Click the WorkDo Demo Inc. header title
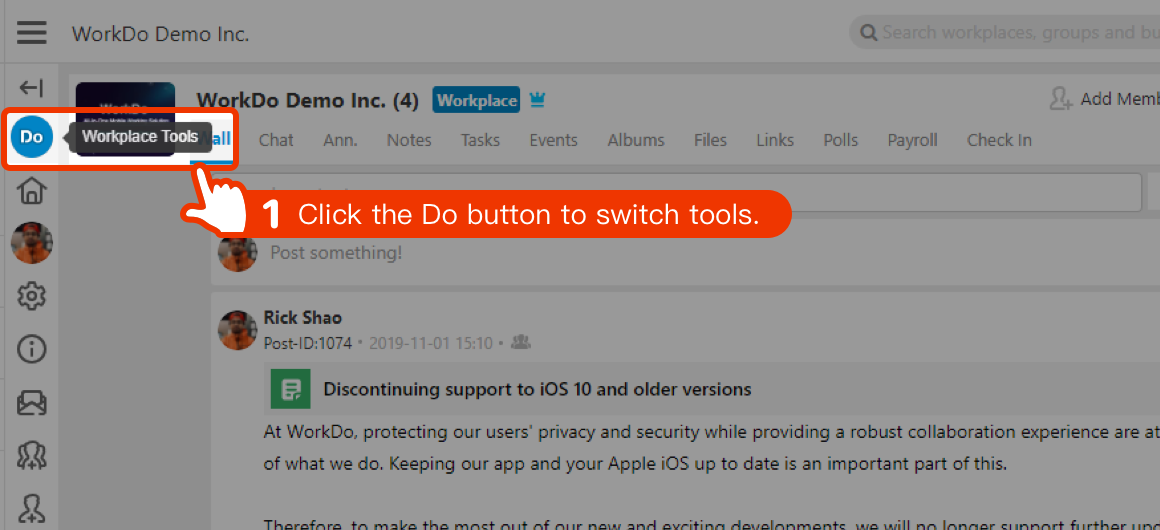Screen dimensions: 1160x530 coord(161,34)
